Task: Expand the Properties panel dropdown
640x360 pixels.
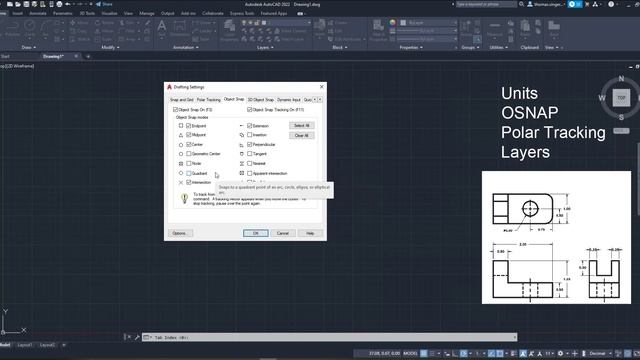Action: [x=411, y=47]
